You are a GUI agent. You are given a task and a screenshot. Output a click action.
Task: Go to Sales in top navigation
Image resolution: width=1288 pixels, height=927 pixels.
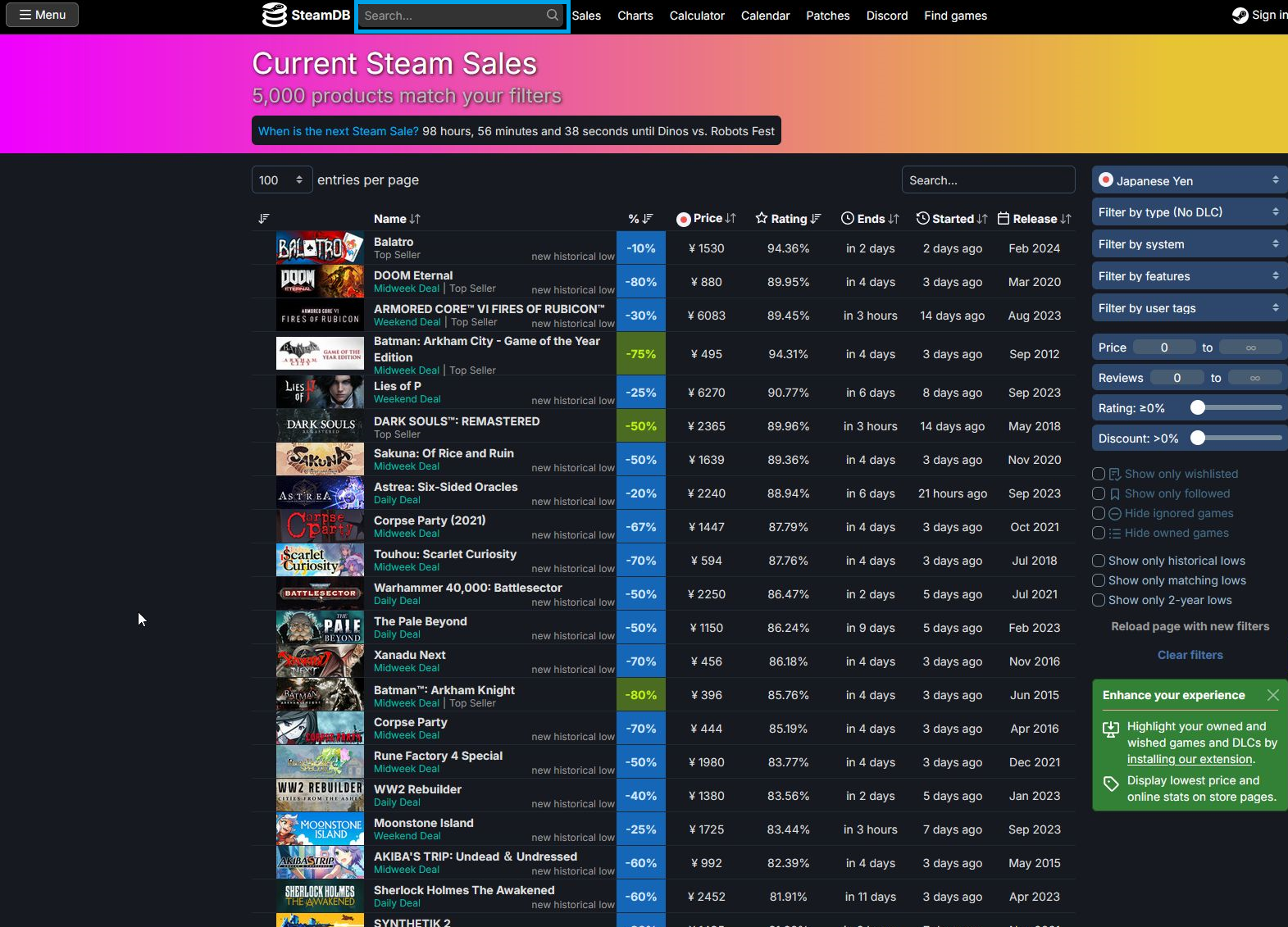(586, 16)
